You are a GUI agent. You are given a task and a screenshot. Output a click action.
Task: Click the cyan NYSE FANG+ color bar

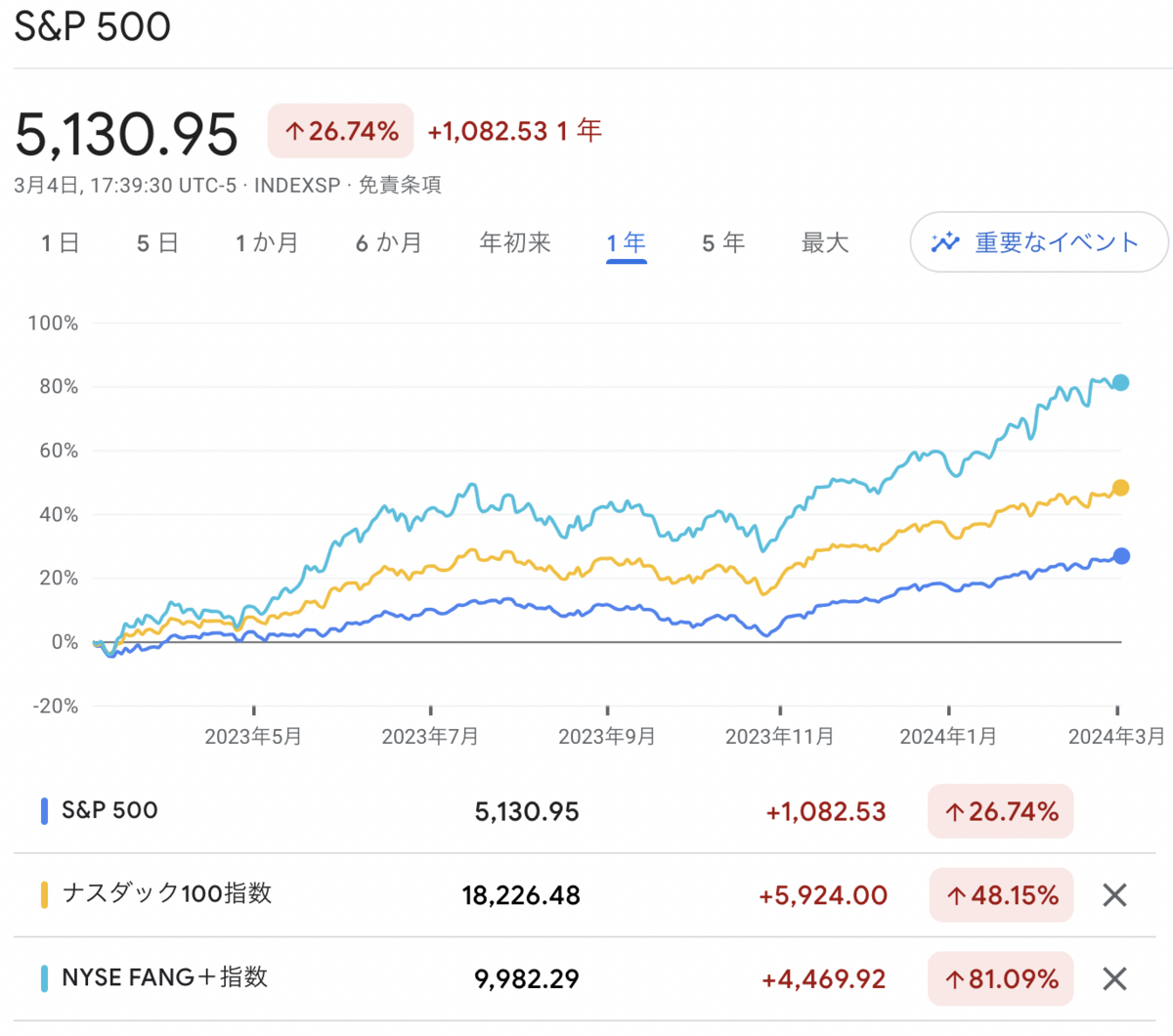pos(44,978)
